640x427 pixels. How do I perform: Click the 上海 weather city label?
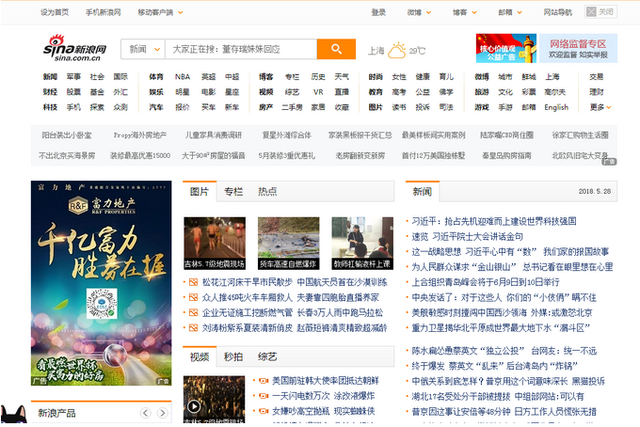pyautogui.click(x=376, y=51)
